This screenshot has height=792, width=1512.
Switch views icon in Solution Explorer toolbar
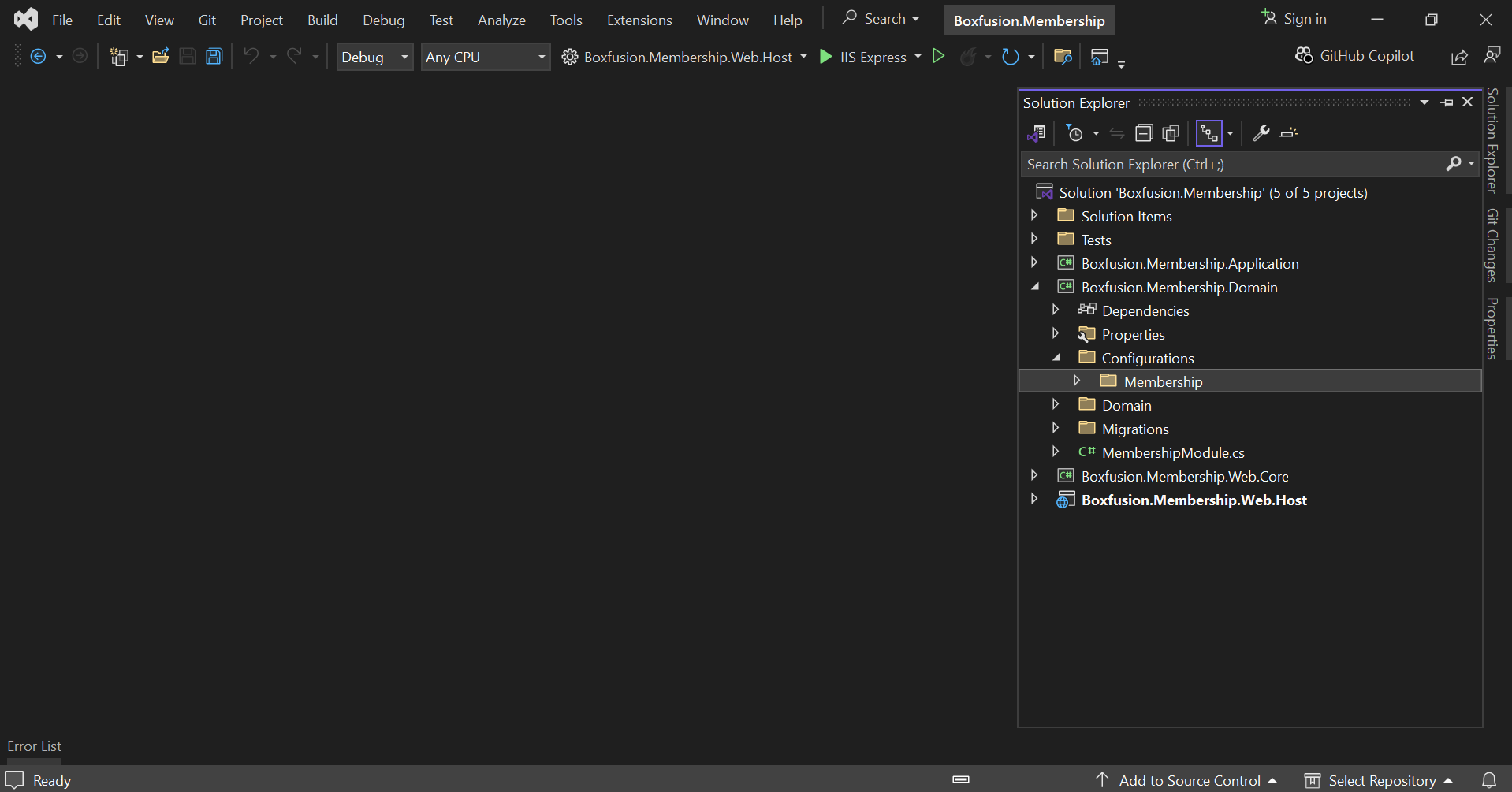1036,133
